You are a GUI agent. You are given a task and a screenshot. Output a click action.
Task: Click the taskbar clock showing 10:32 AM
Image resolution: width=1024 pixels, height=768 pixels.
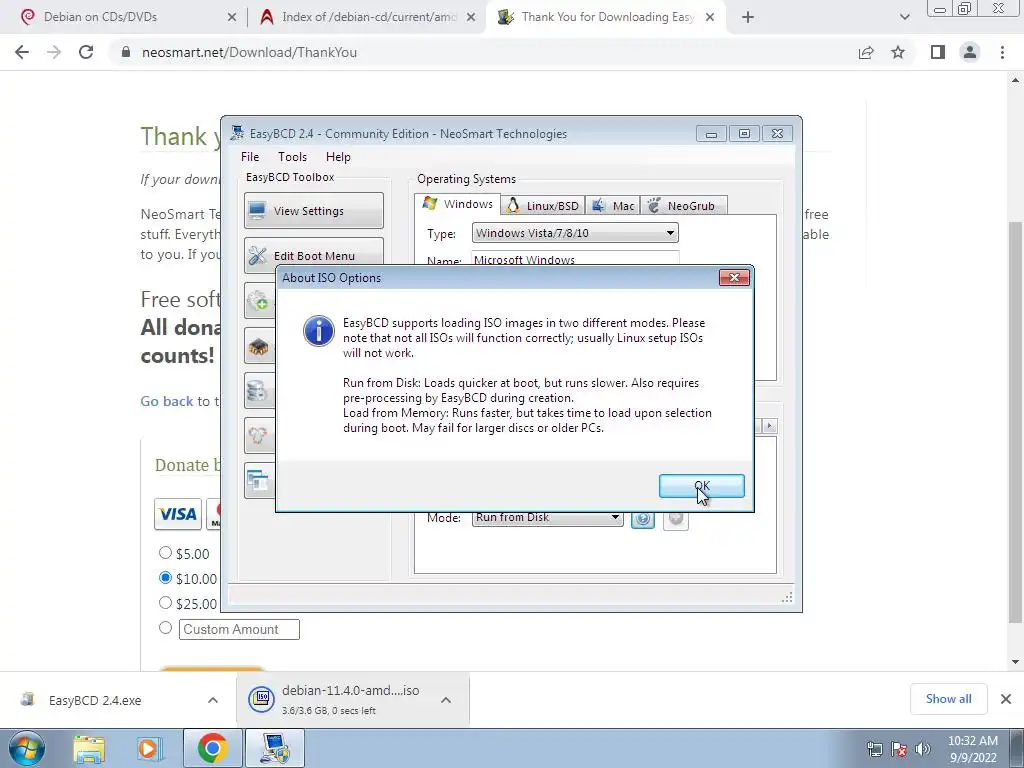click(973, 749)
